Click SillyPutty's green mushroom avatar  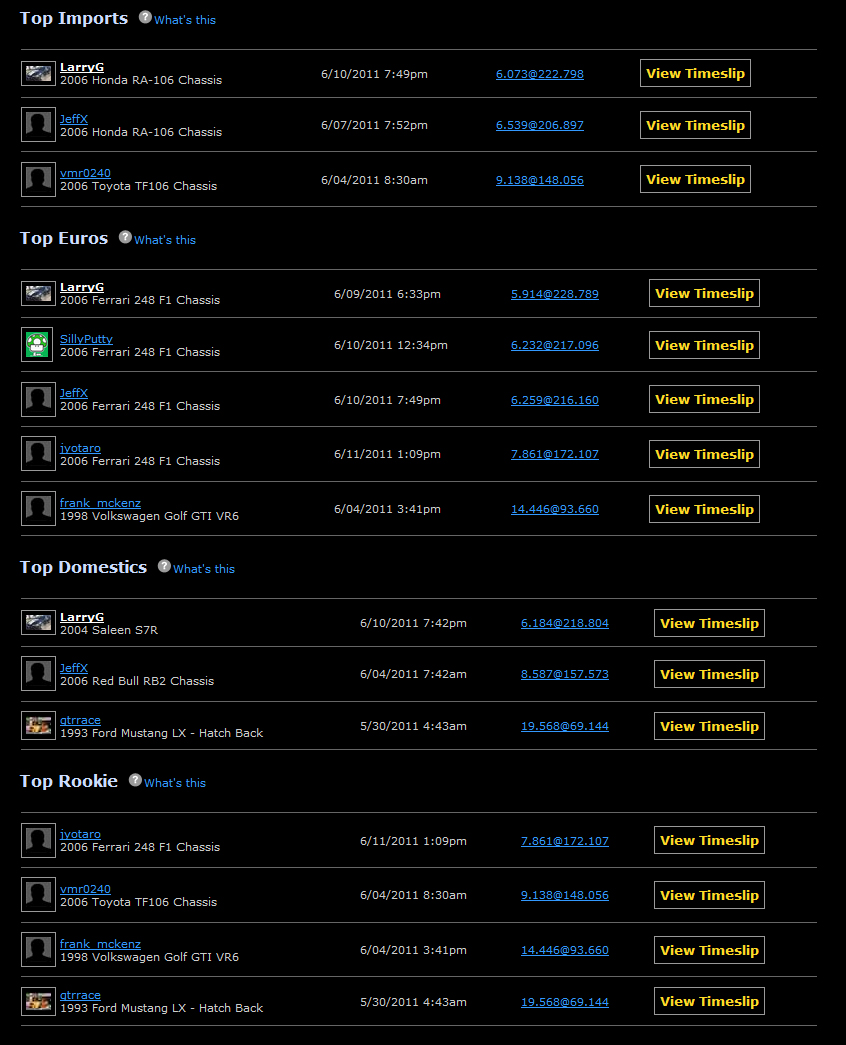click(x=38, y=345)
